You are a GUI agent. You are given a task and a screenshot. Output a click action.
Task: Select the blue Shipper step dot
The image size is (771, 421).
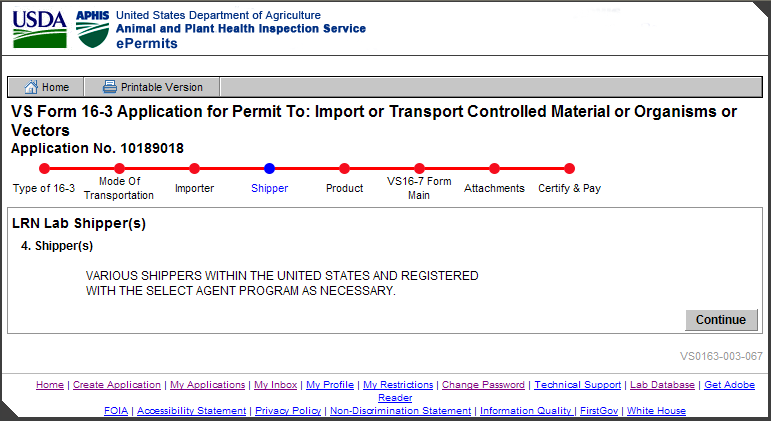pyautogui.click(x=269, y=168)
